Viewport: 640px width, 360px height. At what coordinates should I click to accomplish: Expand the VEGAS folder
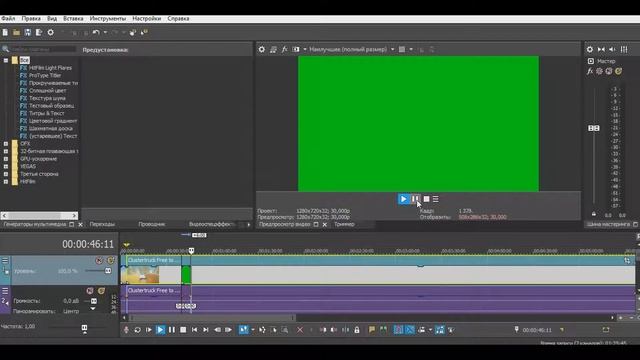[6, 167]
